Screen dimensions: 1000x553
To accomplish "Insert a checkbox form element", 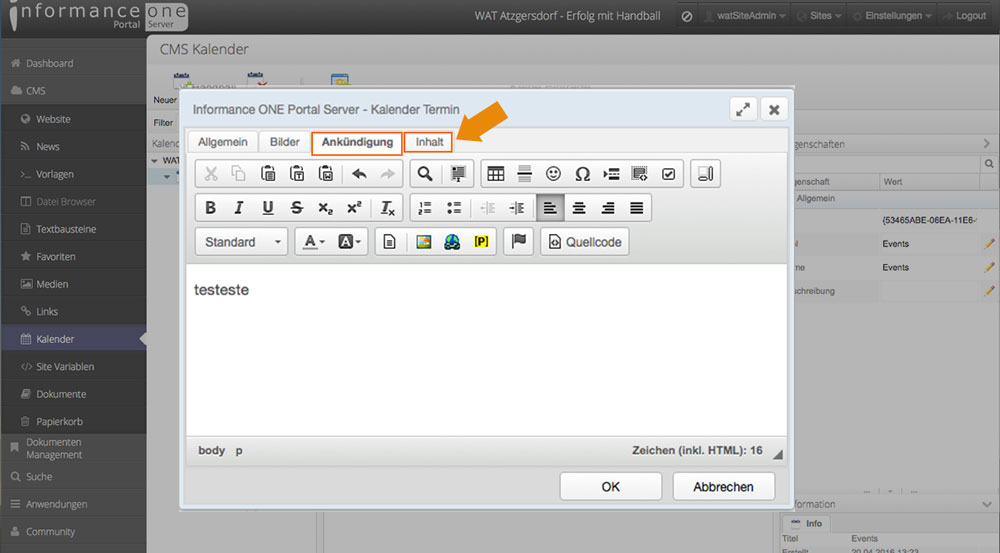I will [x=668, y=173].
